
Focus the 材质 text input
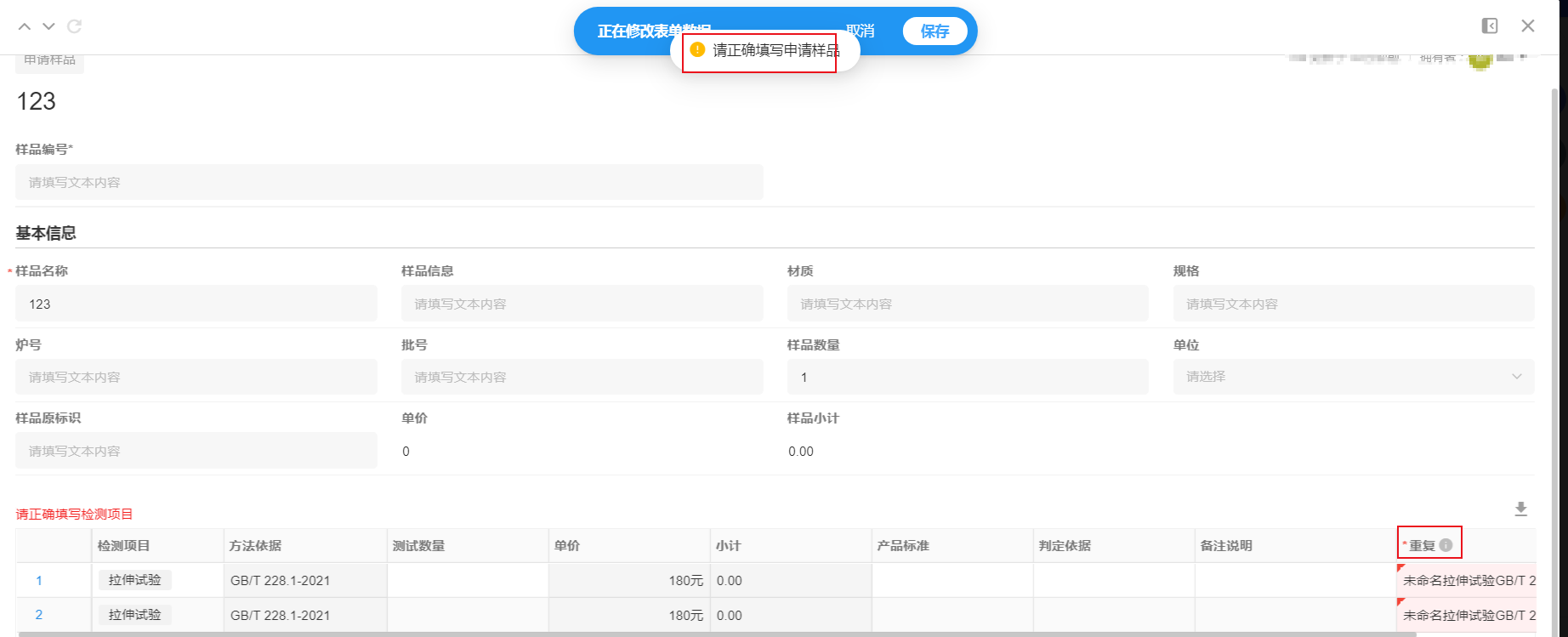[967, 304]
